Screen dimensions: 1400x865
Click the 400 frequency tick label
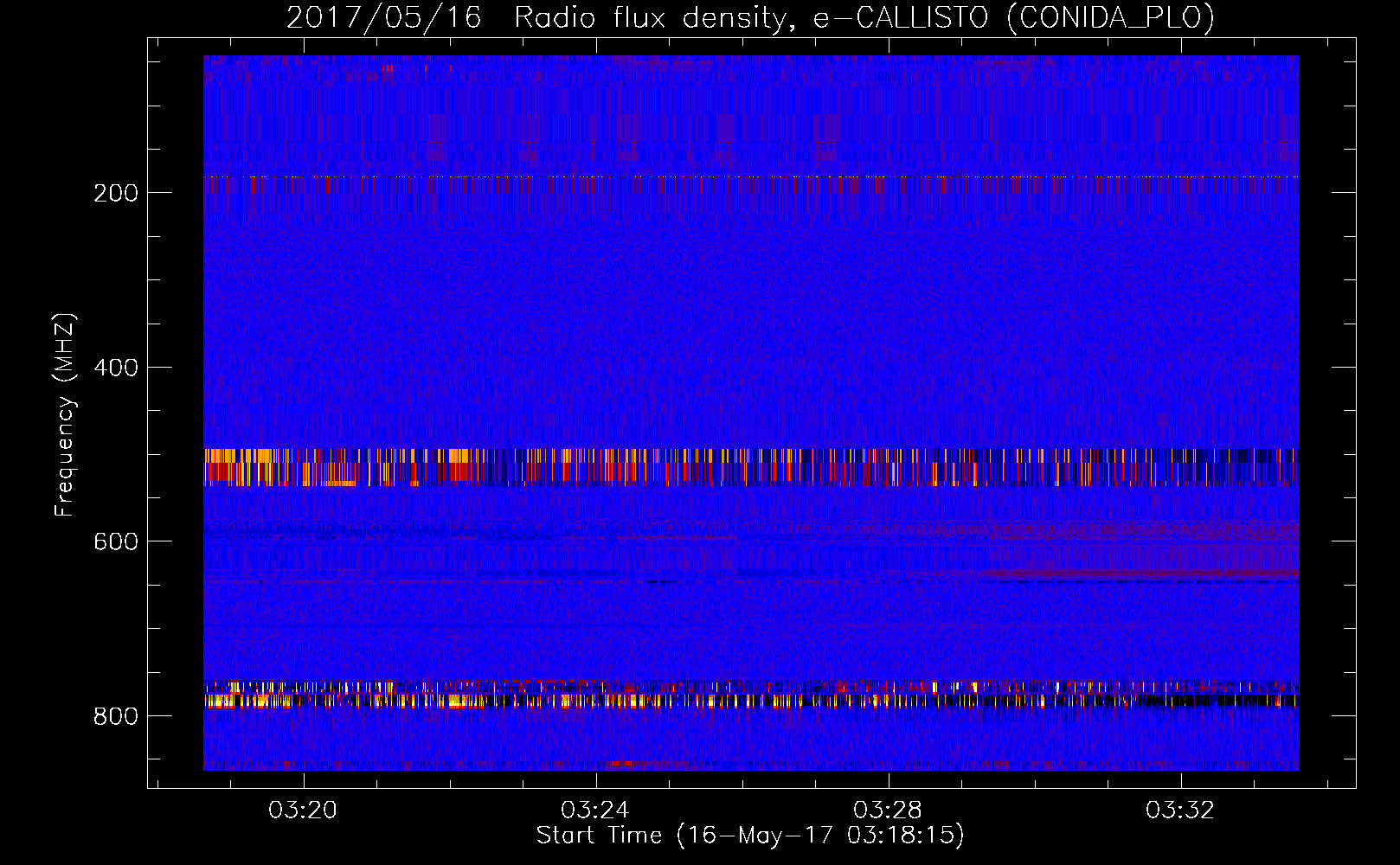click(116, 368)
